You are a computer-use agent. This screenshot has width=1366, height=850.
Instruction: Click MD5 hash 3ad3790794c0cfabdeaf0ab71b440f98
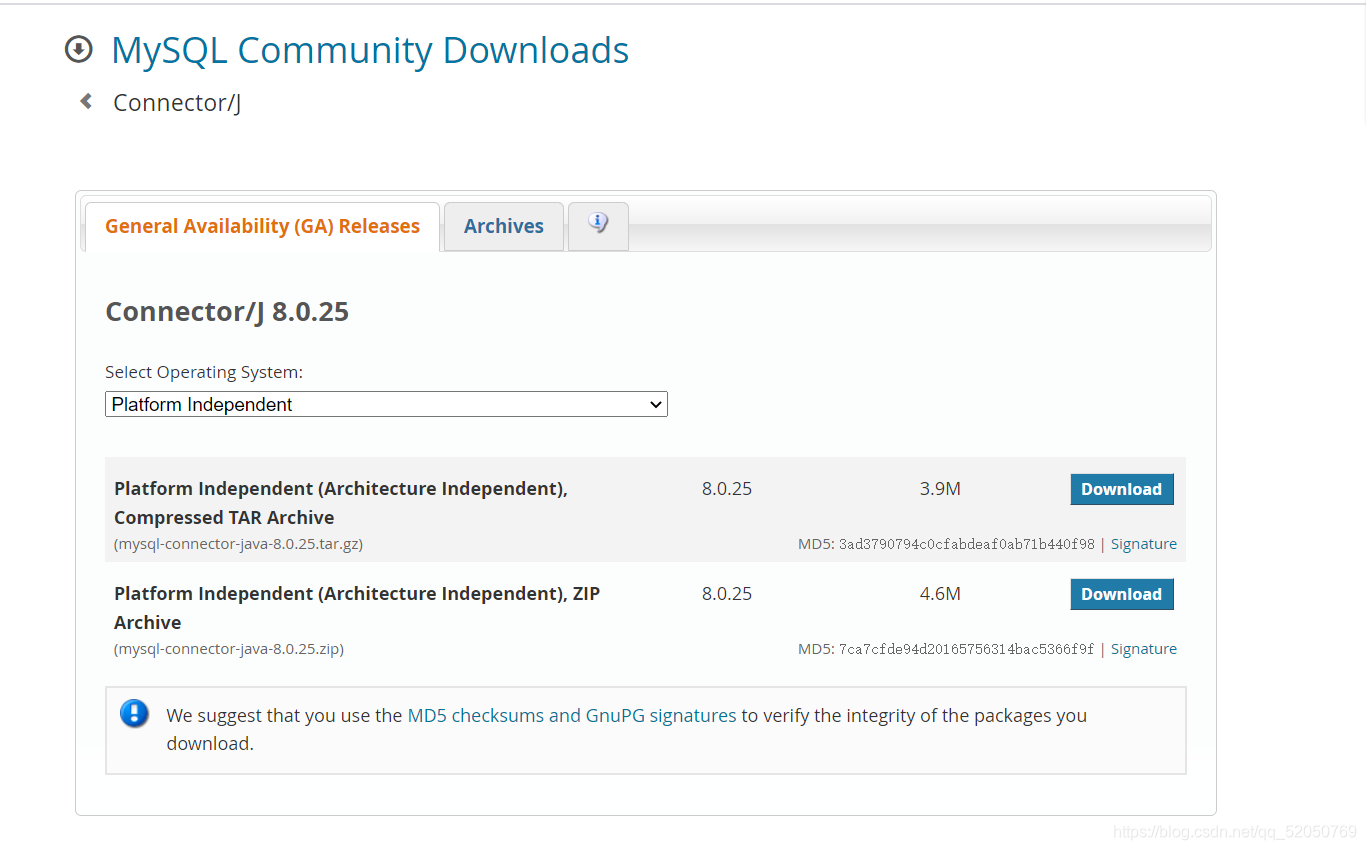point(967,544)
